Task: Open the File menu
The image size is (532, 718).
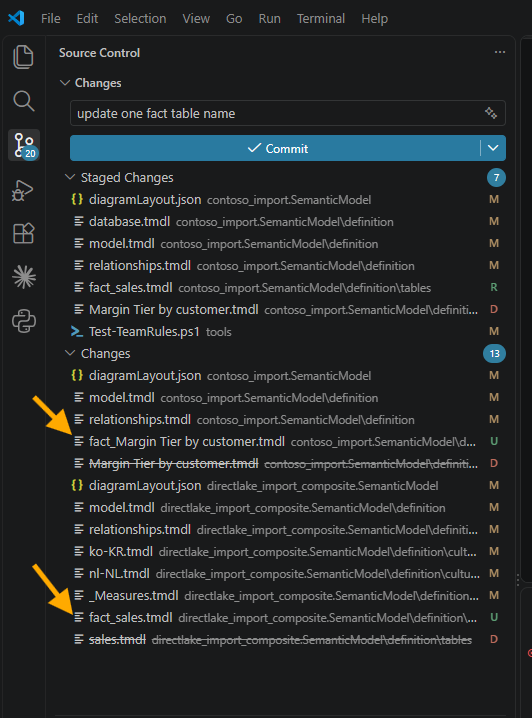Action: pyautogui.click(x=50, y=18)
